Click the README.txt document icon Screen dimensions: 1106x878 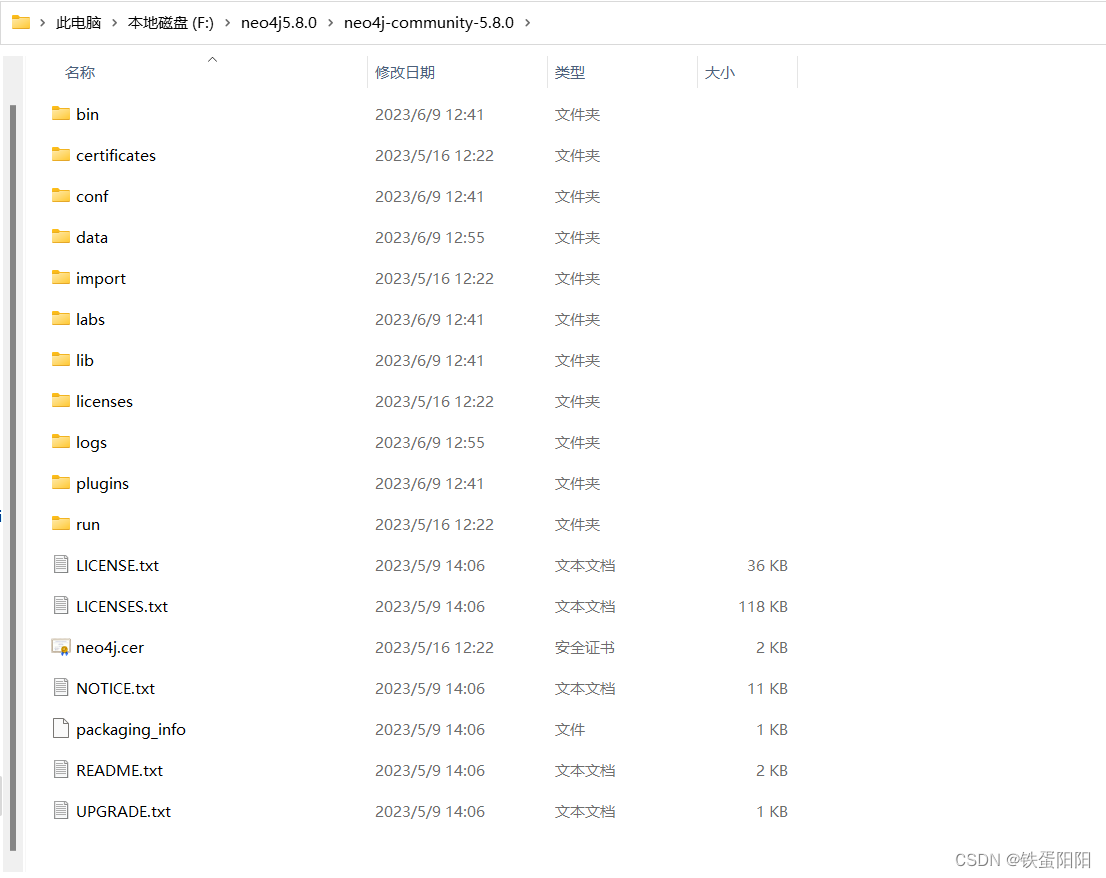[x=61, y=769]
